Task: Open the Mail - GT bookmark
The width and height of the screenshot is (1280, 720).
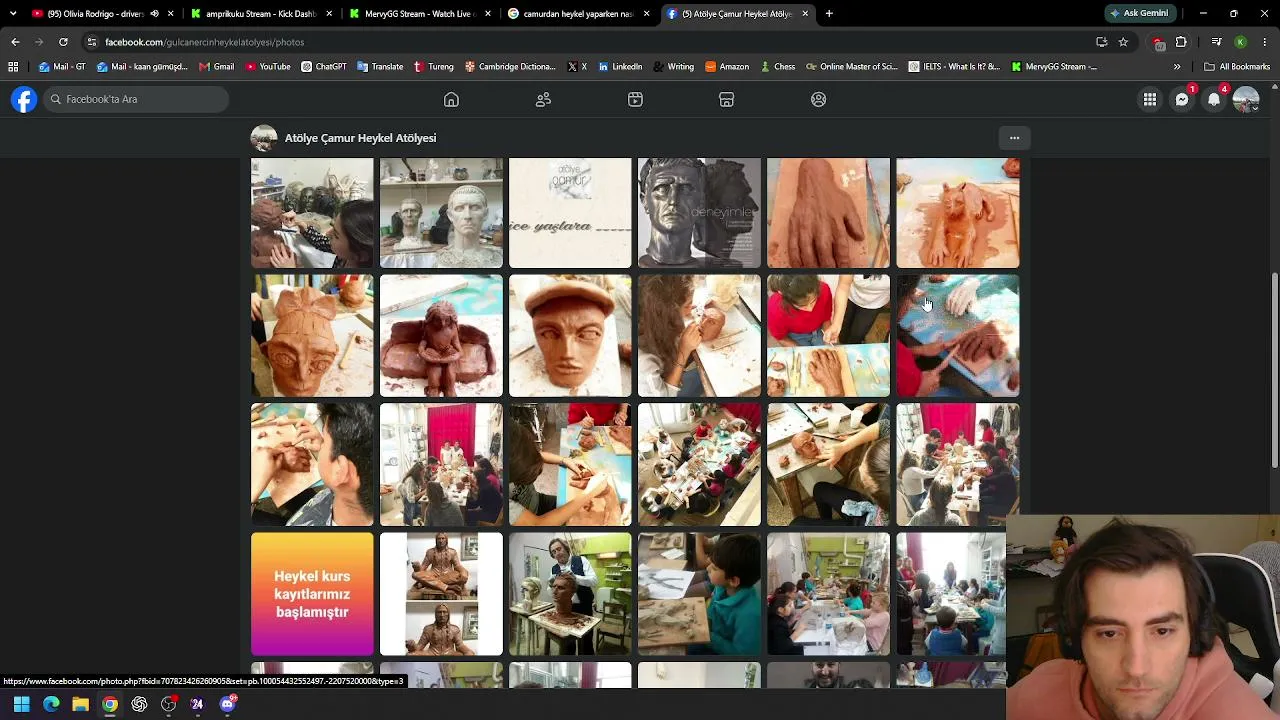Action: tap(62, 67)
